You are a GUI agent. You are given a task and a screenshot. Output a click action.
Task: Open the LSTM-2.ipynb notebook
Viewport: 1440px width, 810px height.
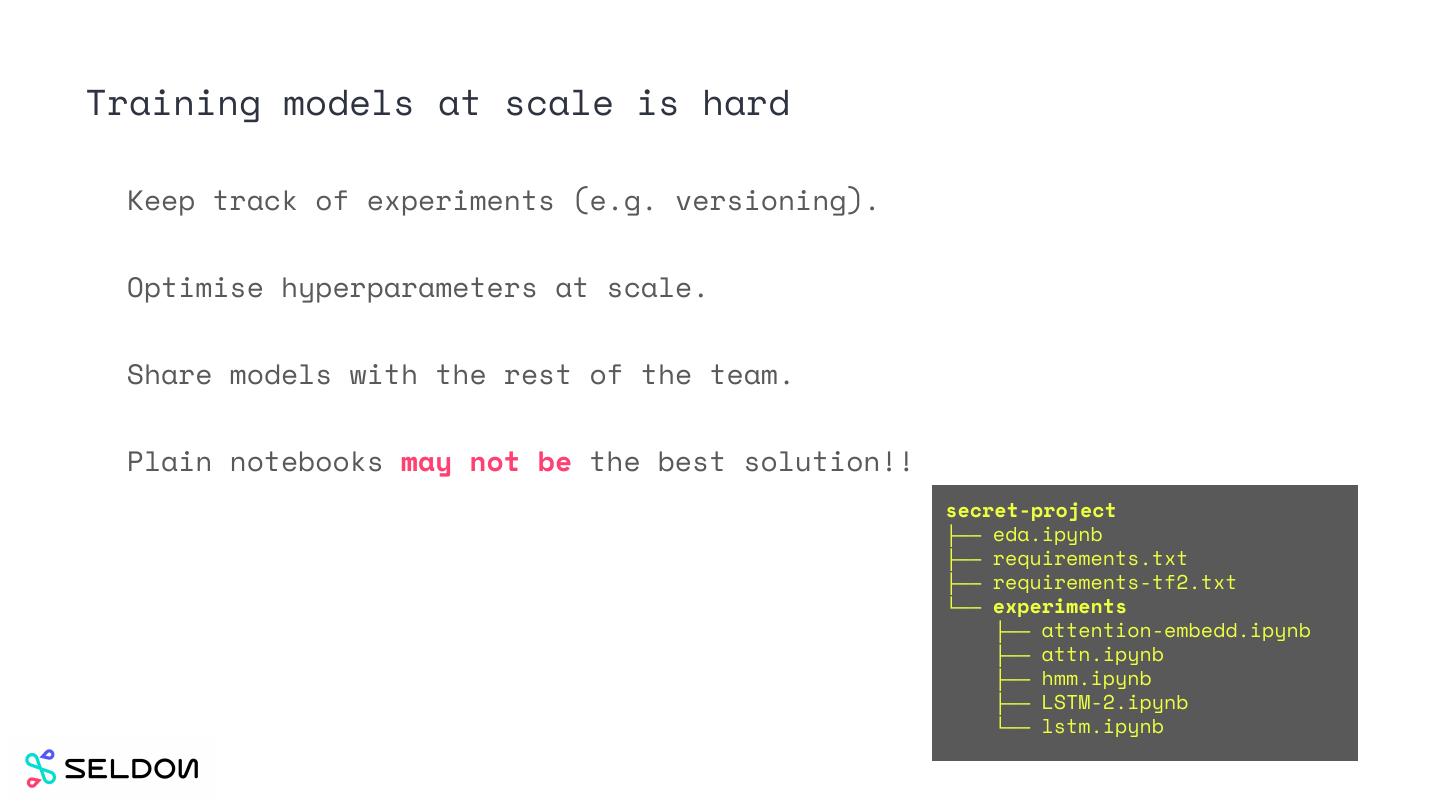click(x=1114, y=702)
